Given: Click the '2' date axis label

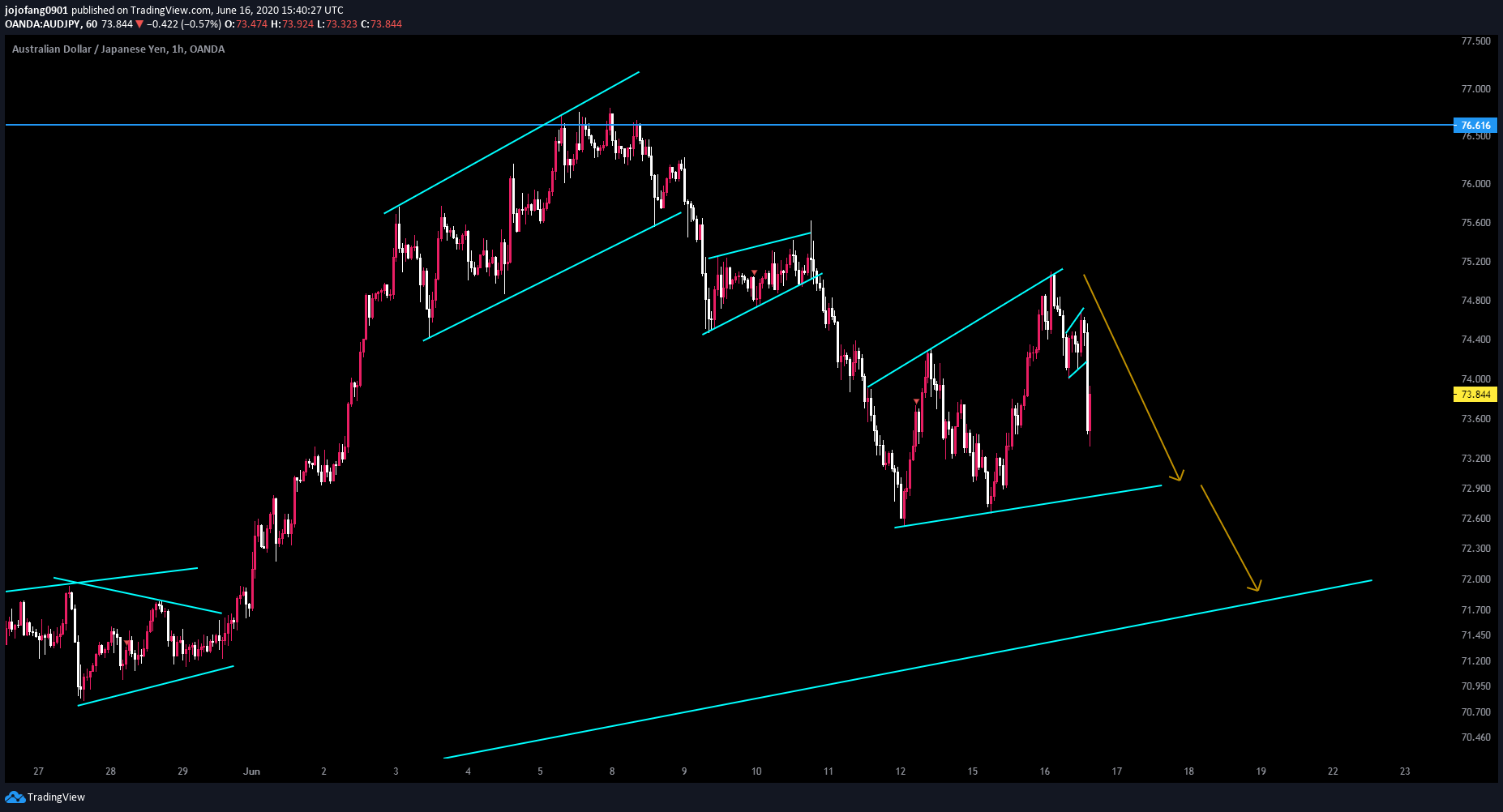Looking at the screenshot, I should (323, 771).
